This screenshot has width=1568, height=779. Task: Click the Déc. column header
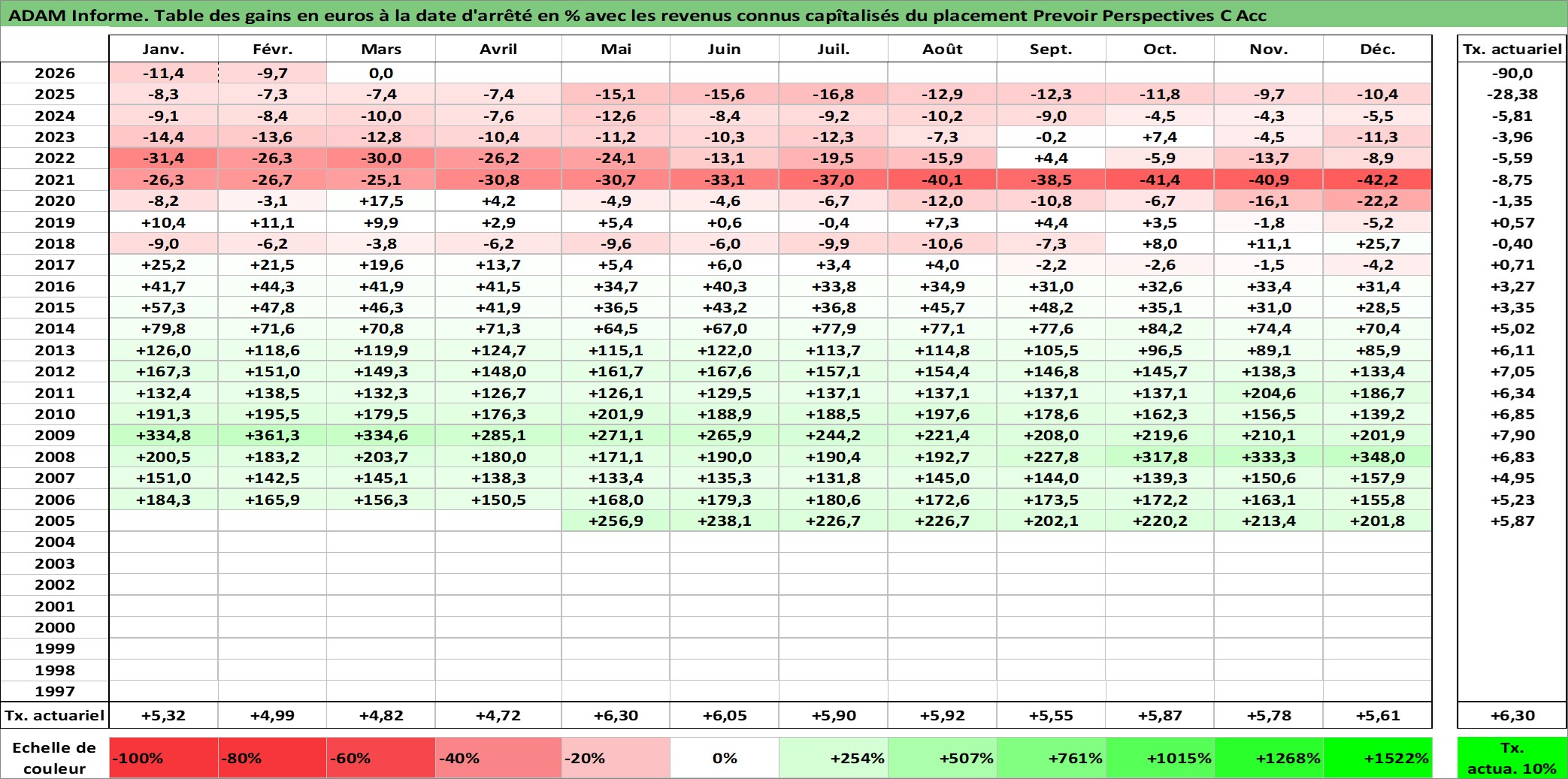pos(1377,49)
